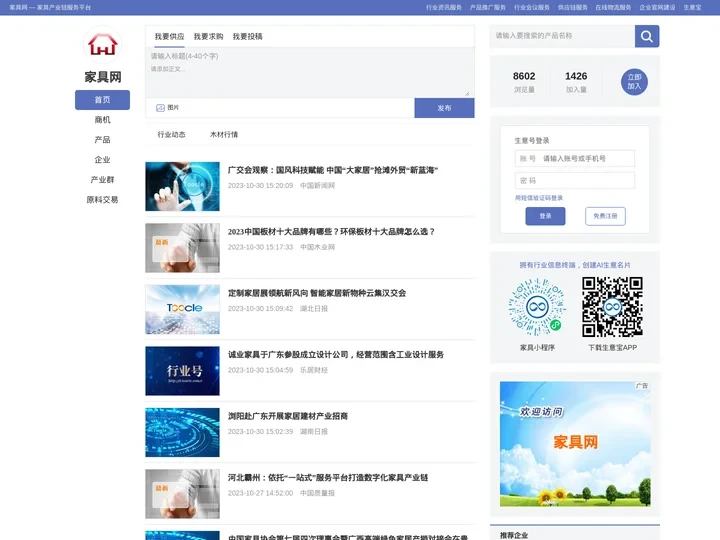Click 家具网—家具产业链服务平台 header text
This screenshot has width=720, height=540.
point(50,7)
